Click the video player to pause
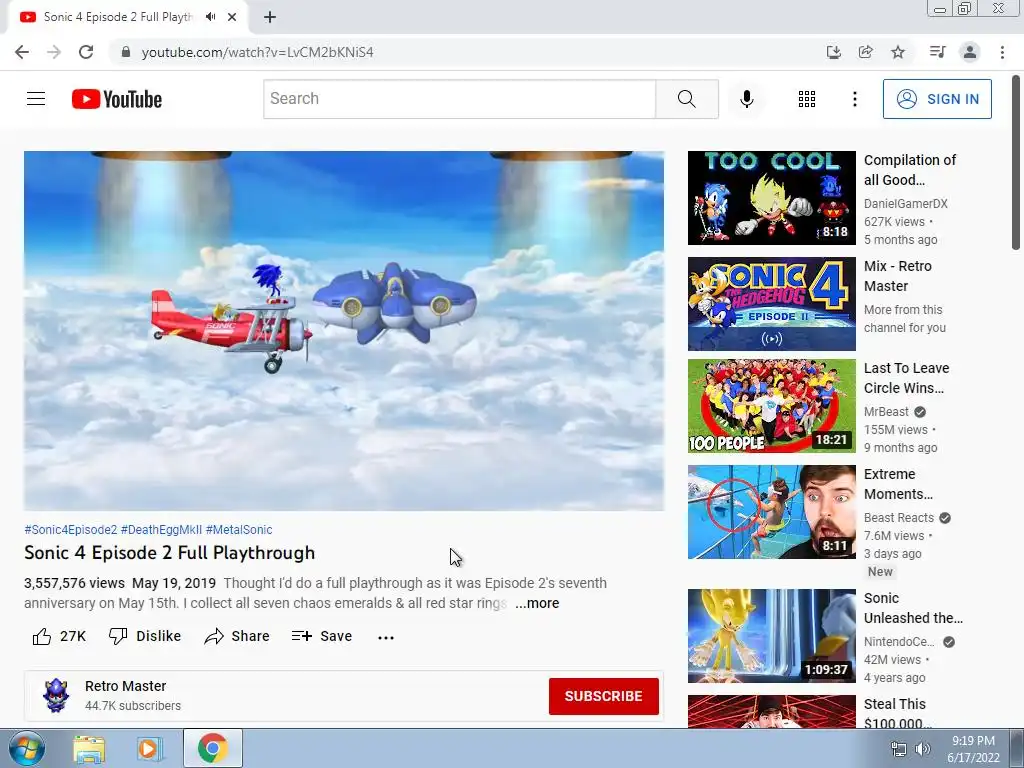1024x768 pixels. (344, 330)
